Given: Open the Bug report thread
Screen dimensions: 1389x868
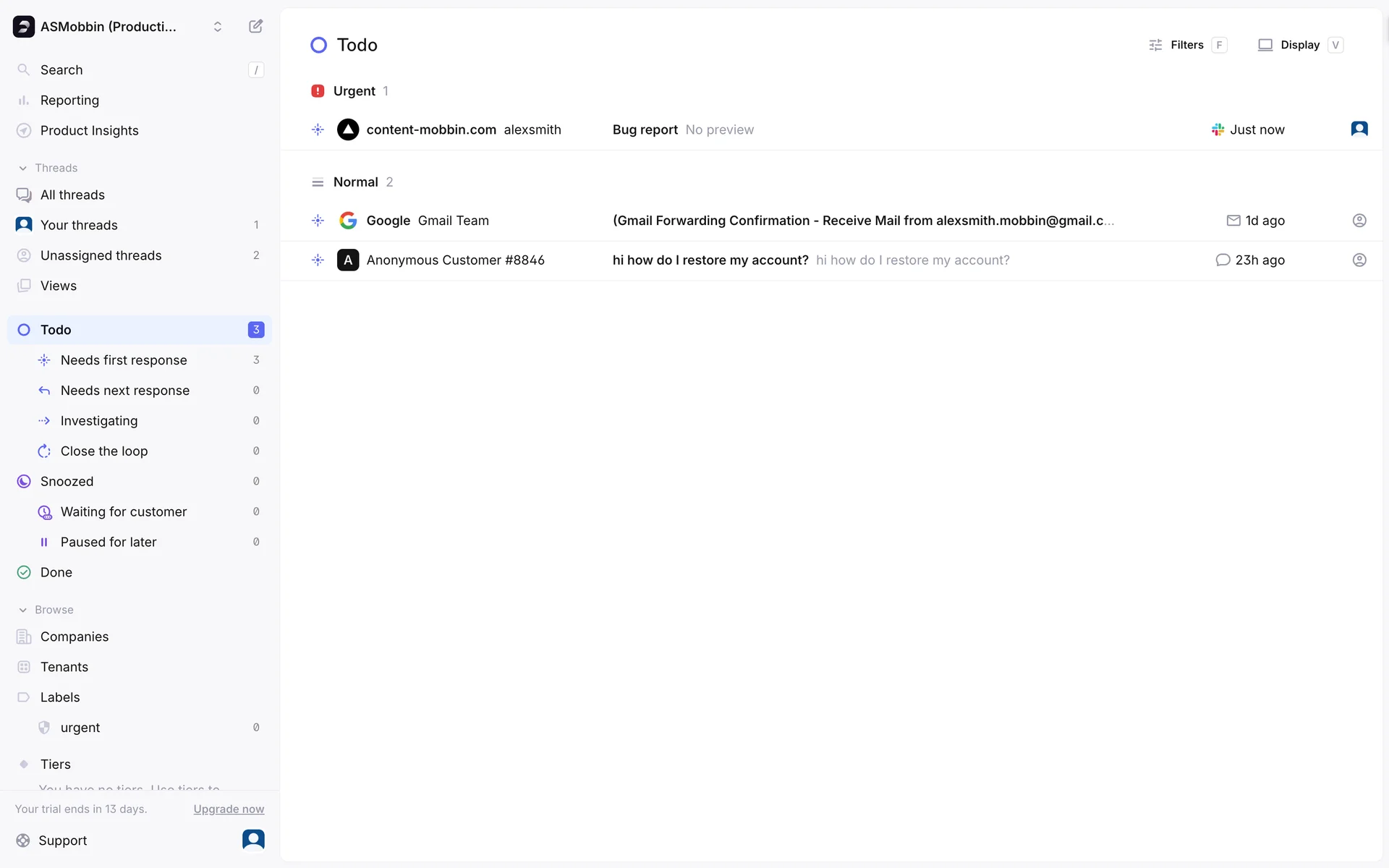Looking at the screenshot, I should click(645, 129).
